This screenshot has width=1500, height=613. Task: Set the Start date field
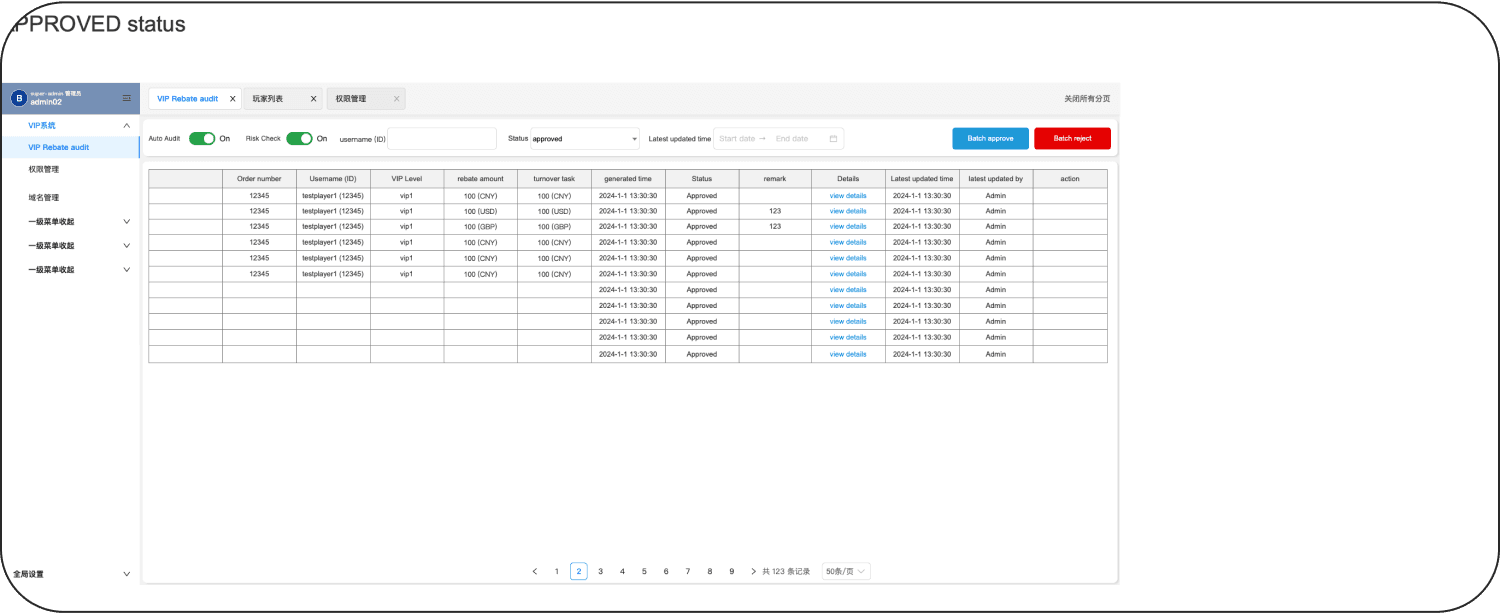(737, 139)
